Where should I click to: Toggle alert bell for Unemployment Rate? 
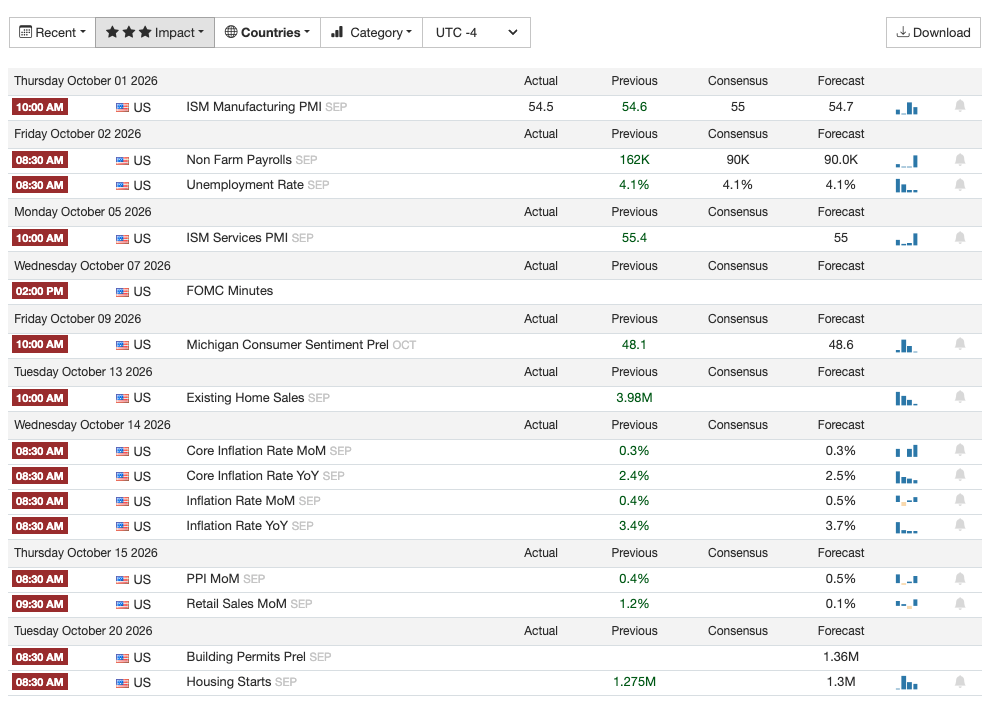[960, 185]
